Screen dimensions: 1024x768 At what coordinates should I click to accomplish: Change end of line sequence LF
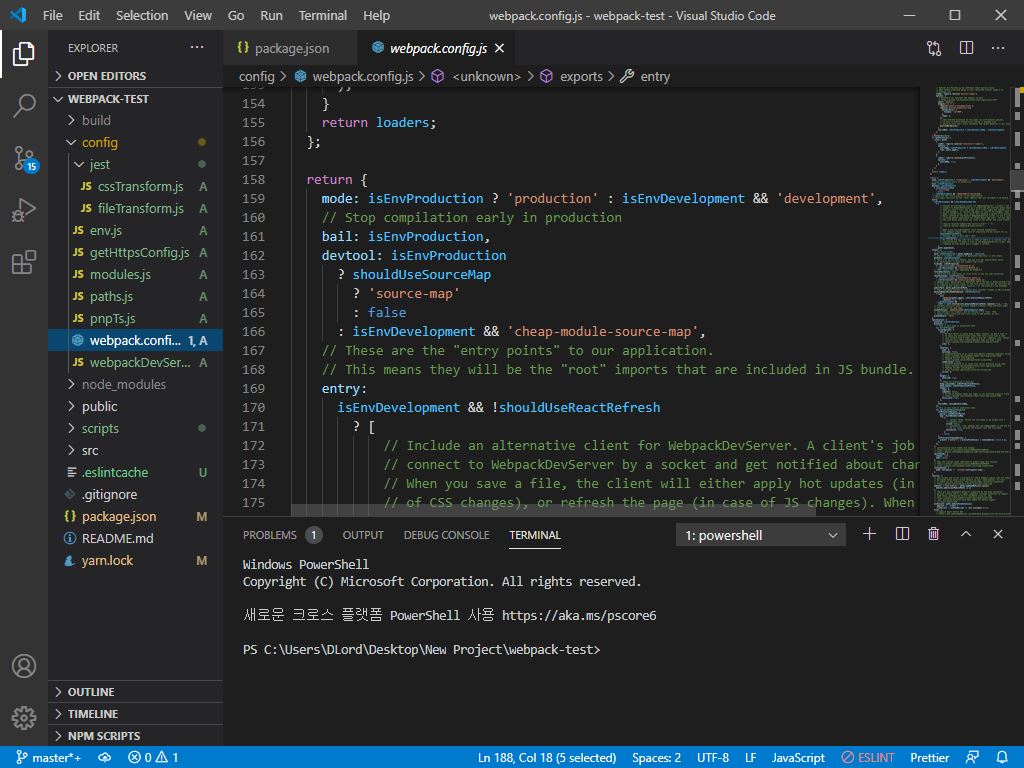[x=750, y=758]
